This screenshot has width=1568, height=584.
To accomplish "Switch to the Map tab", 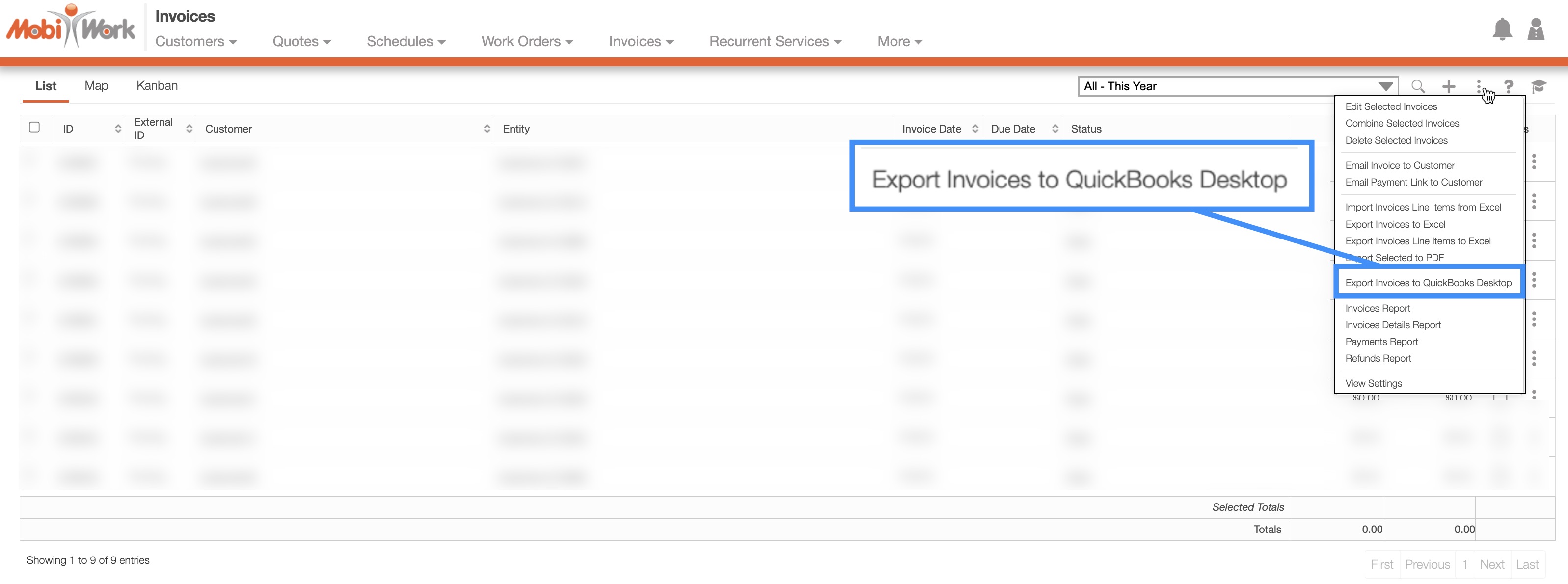I will 96,86.
